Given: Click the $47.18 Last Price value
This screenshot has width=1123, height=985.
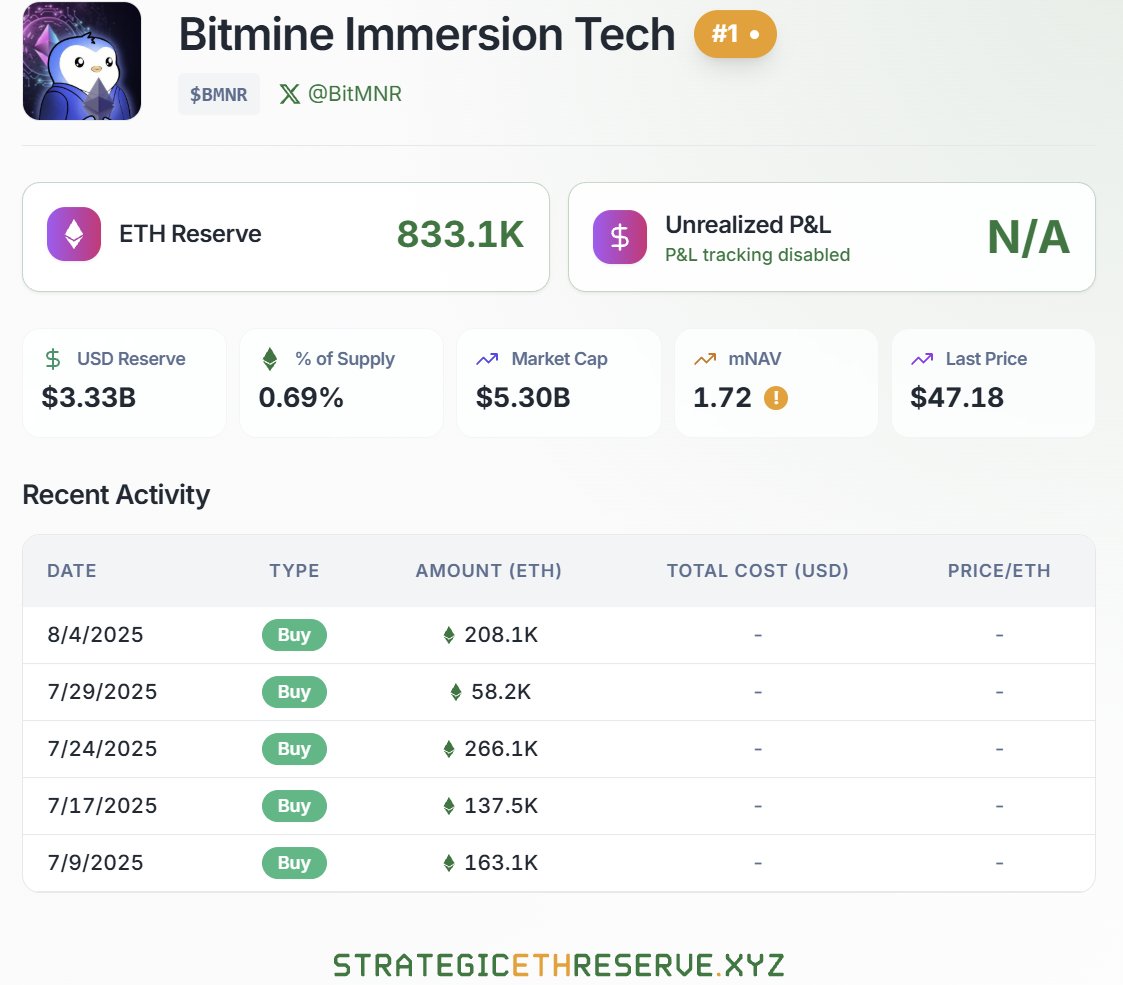Looking at the screenshot, I should [x=957, y=398].
